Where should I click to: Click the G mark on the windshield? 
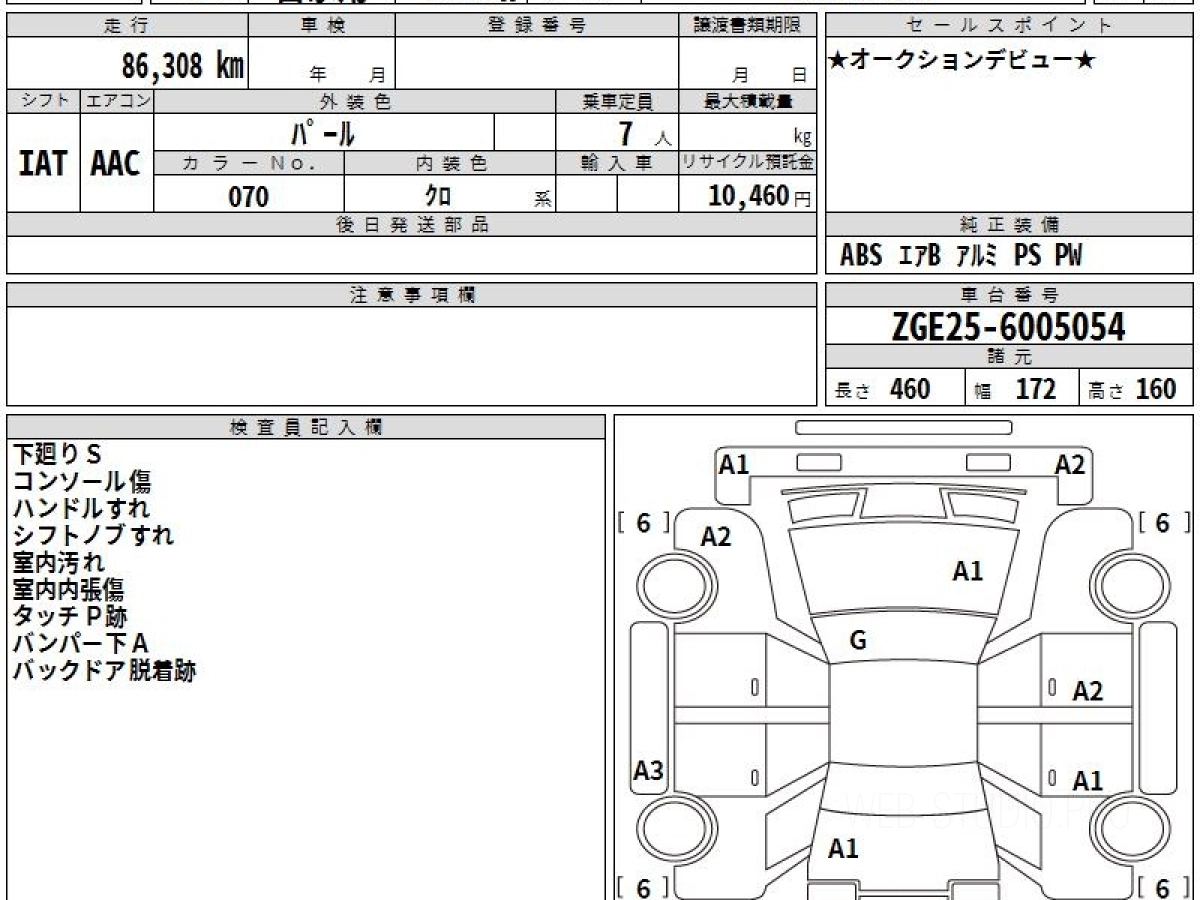[857, 641]
